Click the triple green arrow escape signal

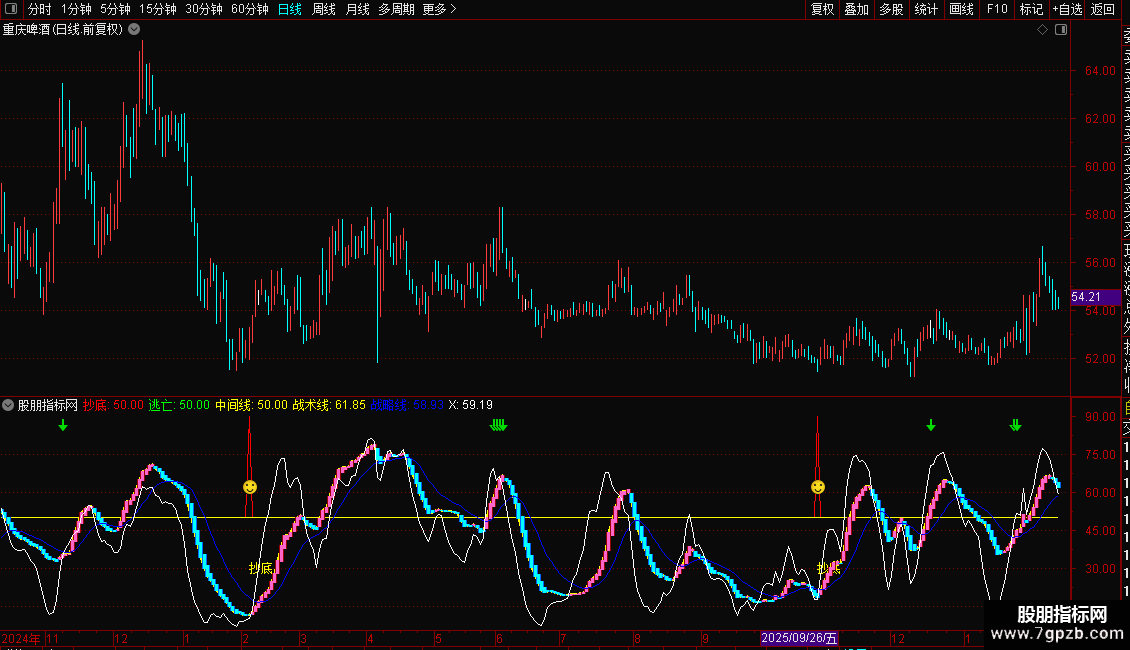[498, 426]
